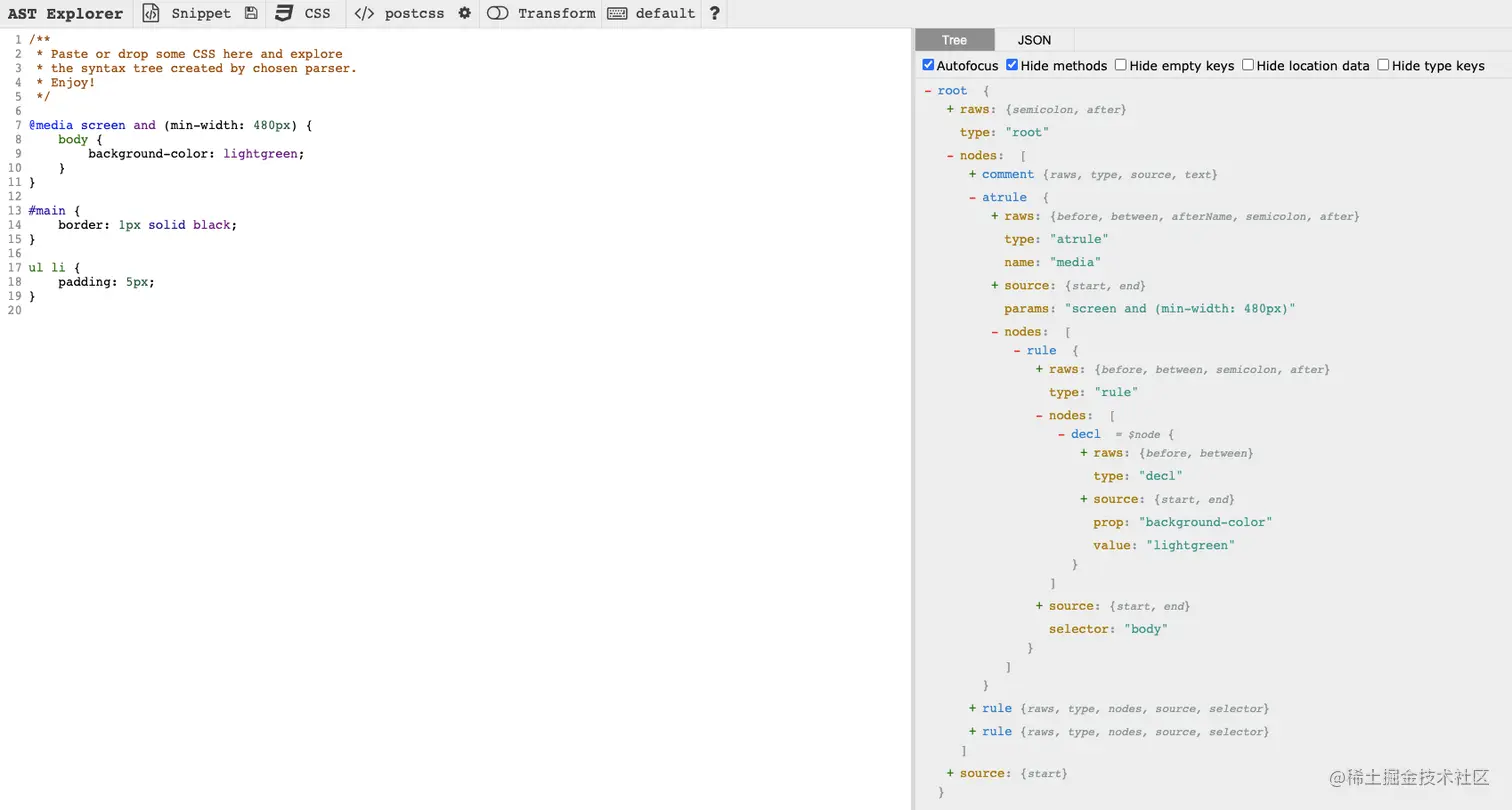Expand the source {start} row
The image size is (1512, 810).
click(x=950, y=773)
